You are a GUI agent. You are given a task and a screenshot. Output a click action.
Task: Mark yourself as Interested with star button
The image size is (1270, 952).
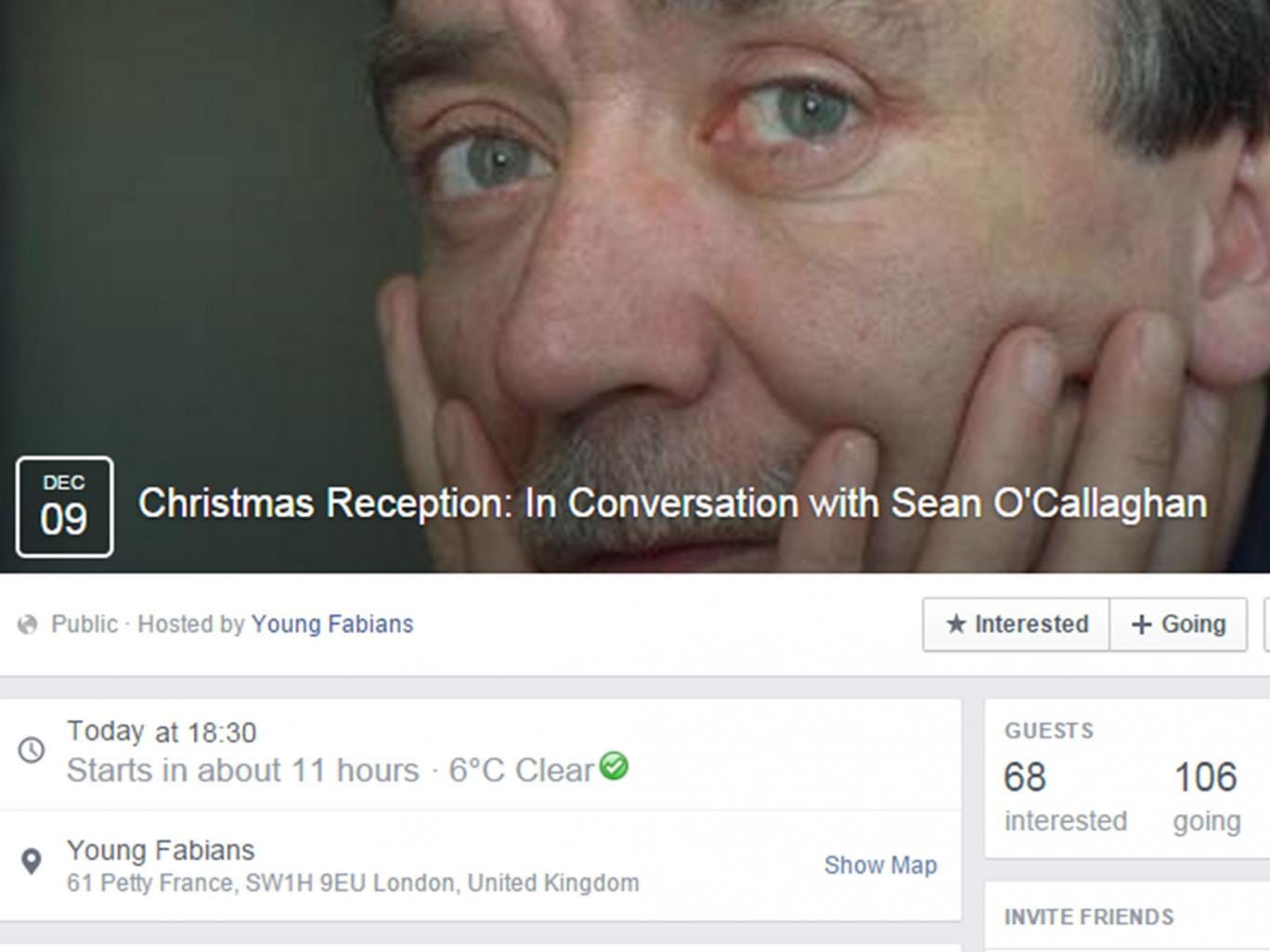[x=1017, y=624]
